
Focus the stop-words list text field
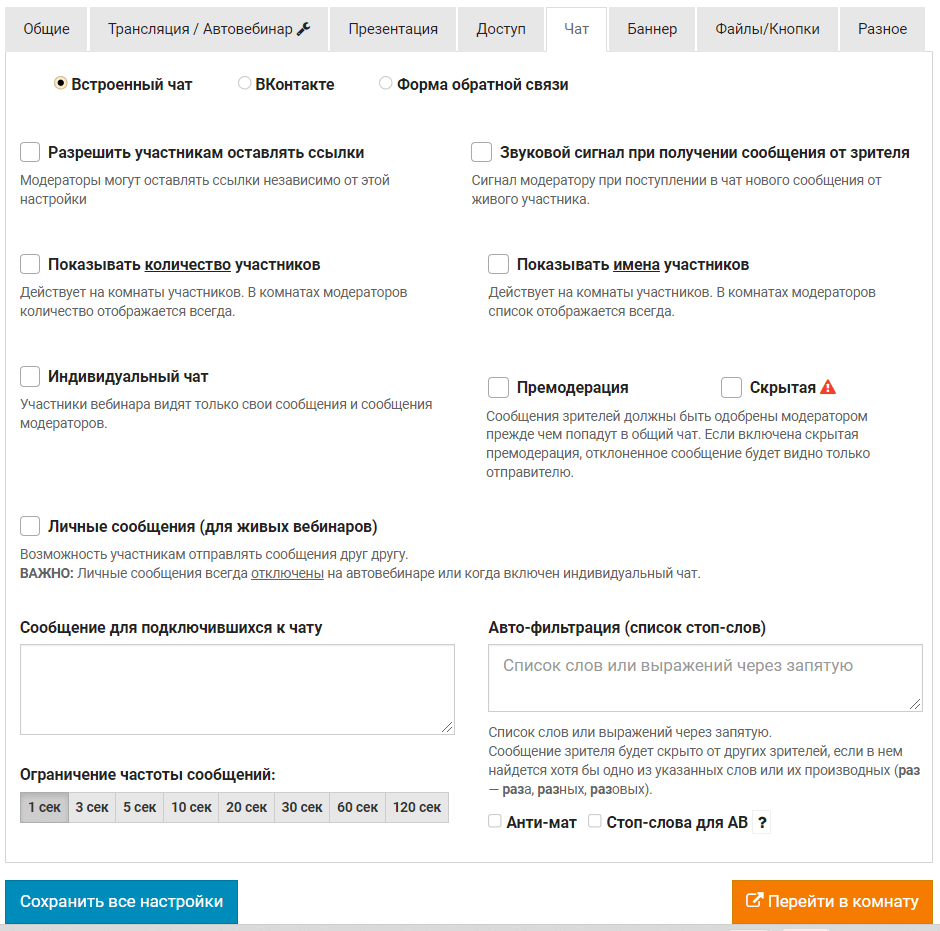705,678
